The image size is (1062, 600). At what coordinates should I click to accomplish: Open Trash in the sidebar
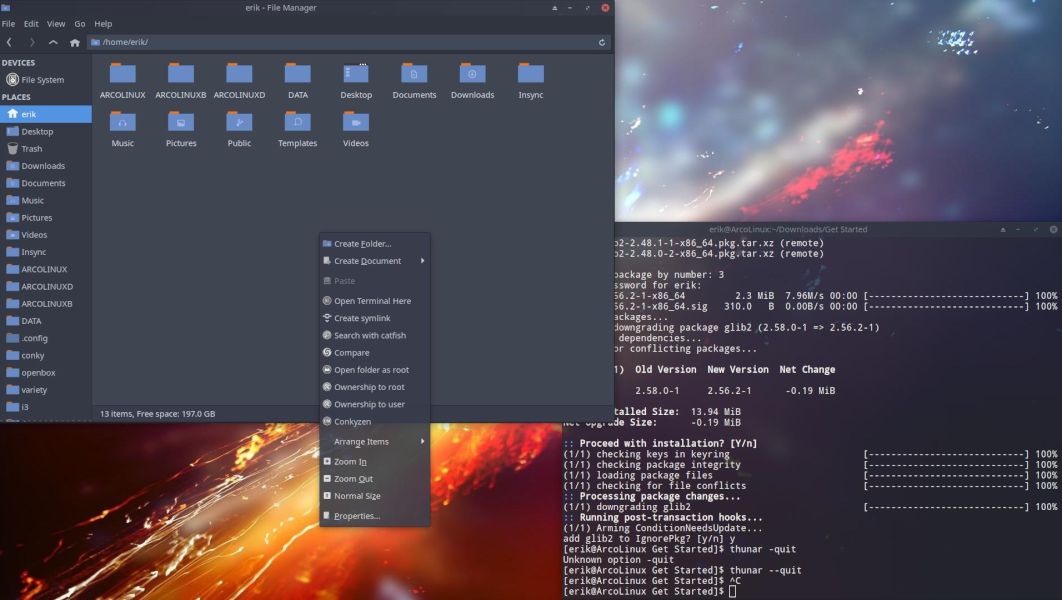(32, 149)
